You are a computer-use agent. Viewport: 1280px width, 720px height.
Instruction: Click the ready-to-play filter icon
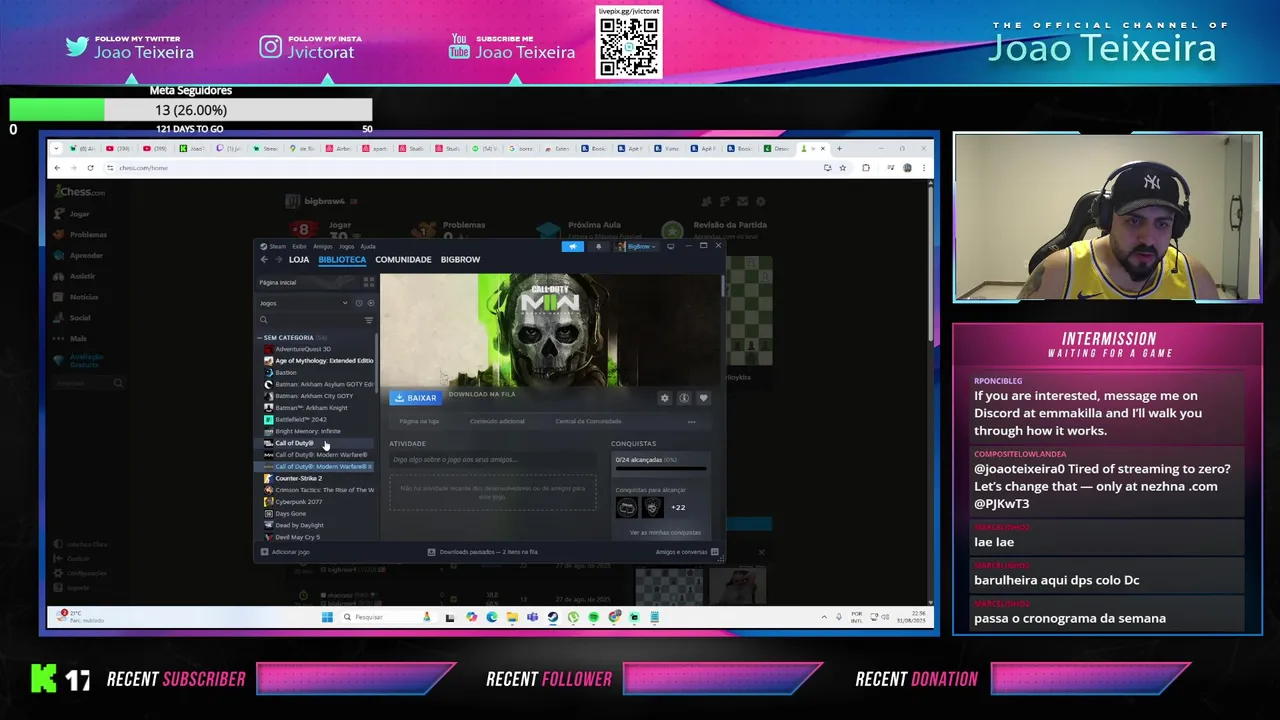coord(370,303)
